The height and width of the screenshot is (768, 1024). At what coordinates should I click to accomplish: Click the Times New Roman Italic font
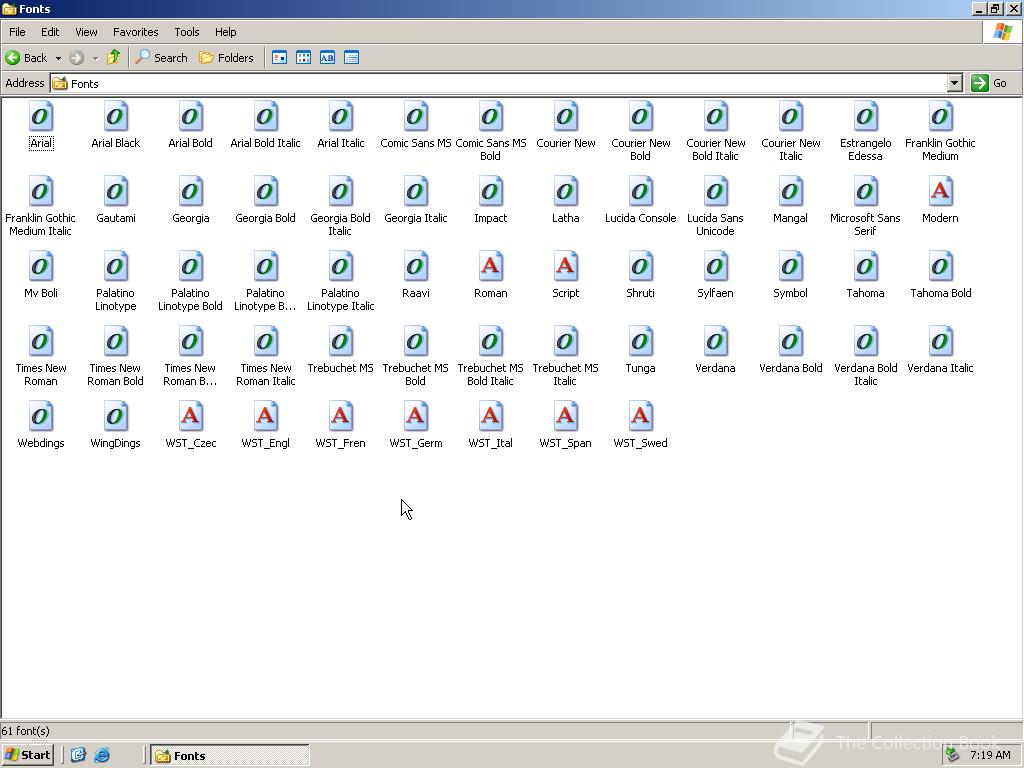coord(265,342)
